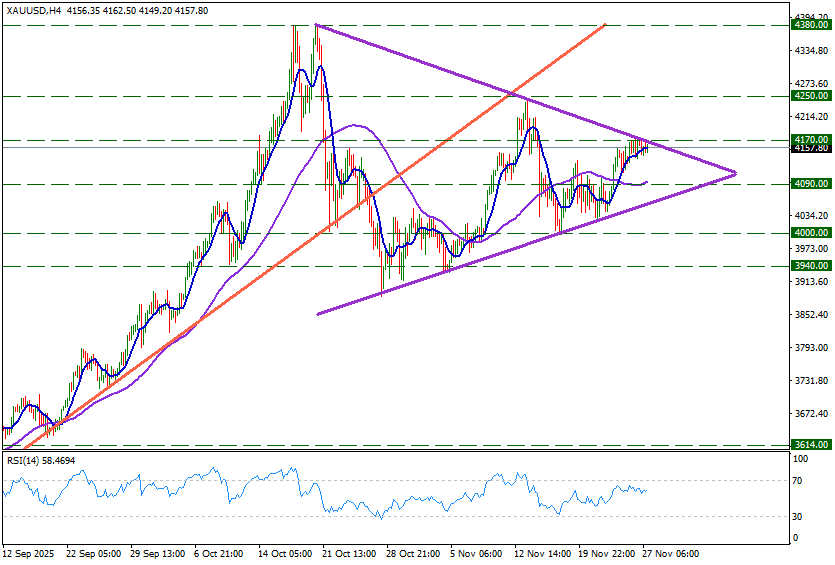Click the 4250.00 price level label

pos(811,96)
